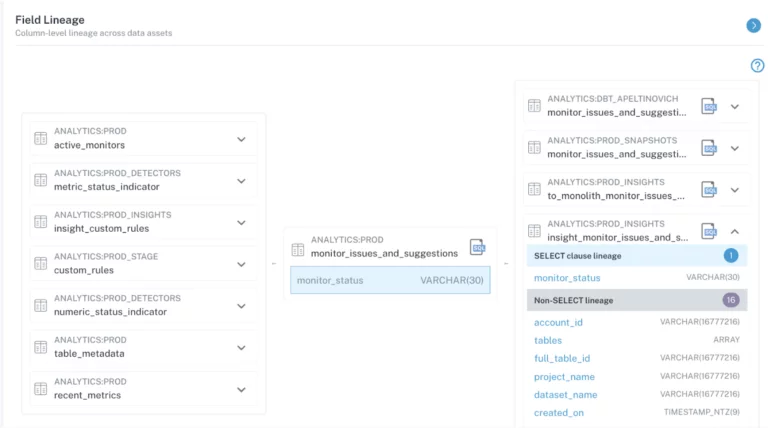The height and width of the screenshot is (428, 768).
Task: Click 'Column-level lineage across data assets' subtitle
Action: [94, 33]
